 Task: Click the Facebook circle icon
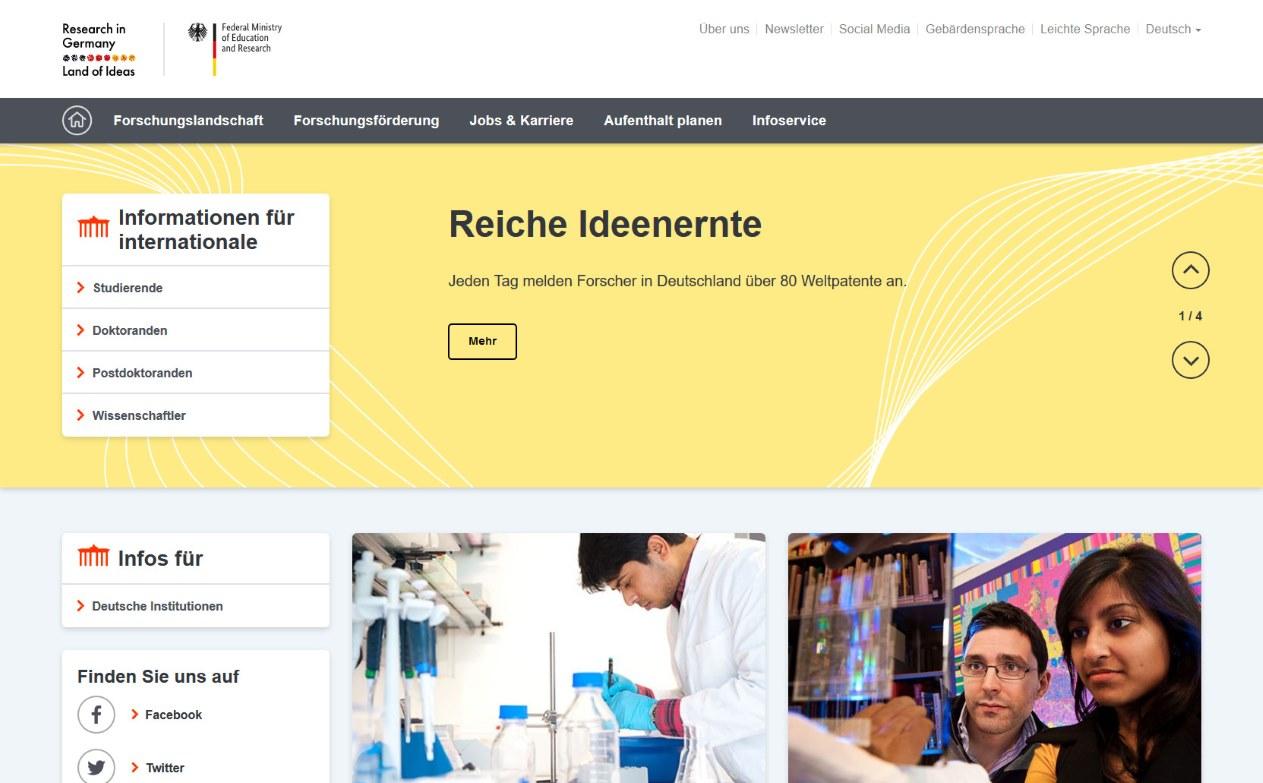(x=96, y=715)
